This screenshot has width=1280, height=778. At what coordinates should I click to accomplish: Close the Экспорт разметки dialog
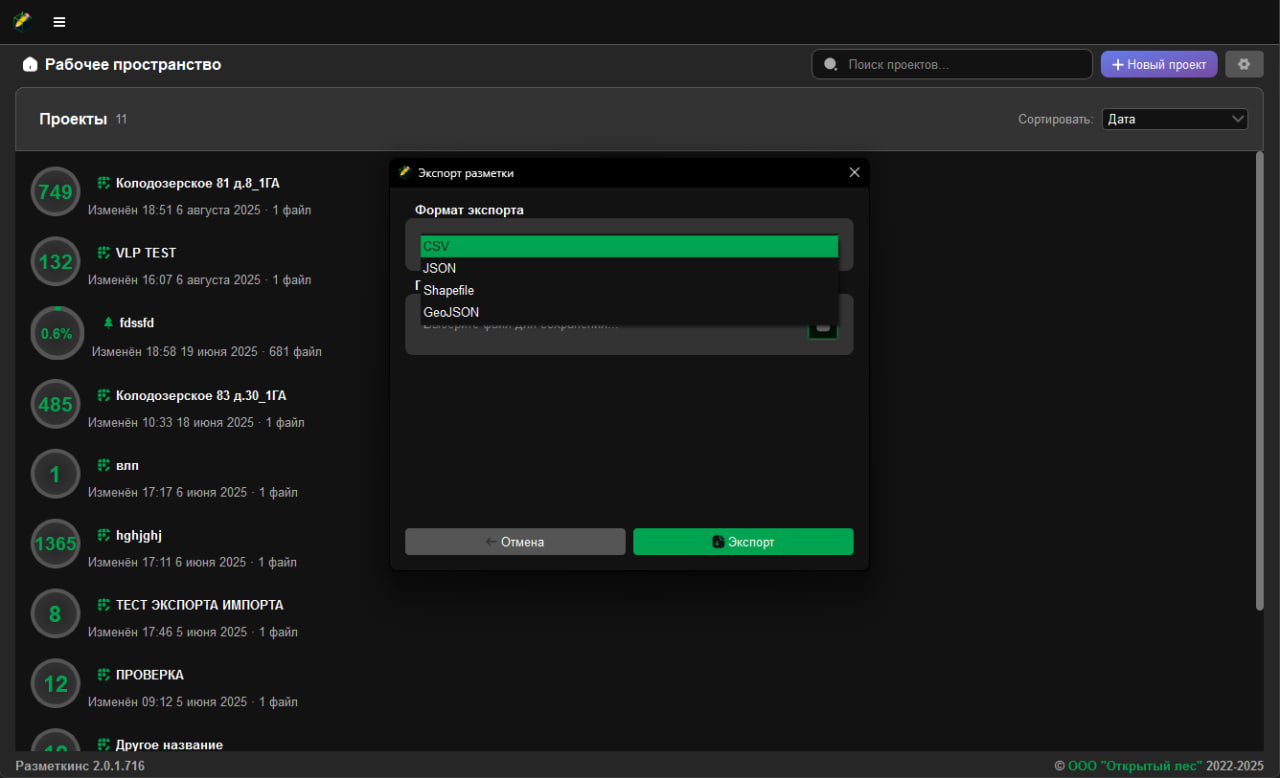click(x=854, y=173)
